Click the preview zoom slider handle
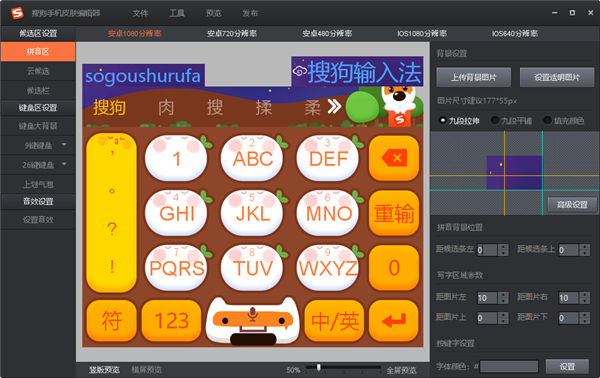The width and height of the screenshot is (600, 378). 319,367
